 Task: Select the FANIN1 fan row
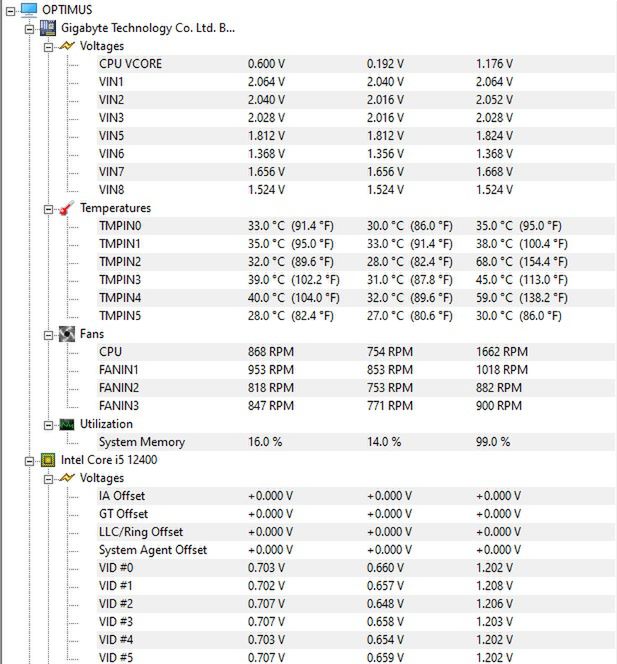click(x=356, y=370)
